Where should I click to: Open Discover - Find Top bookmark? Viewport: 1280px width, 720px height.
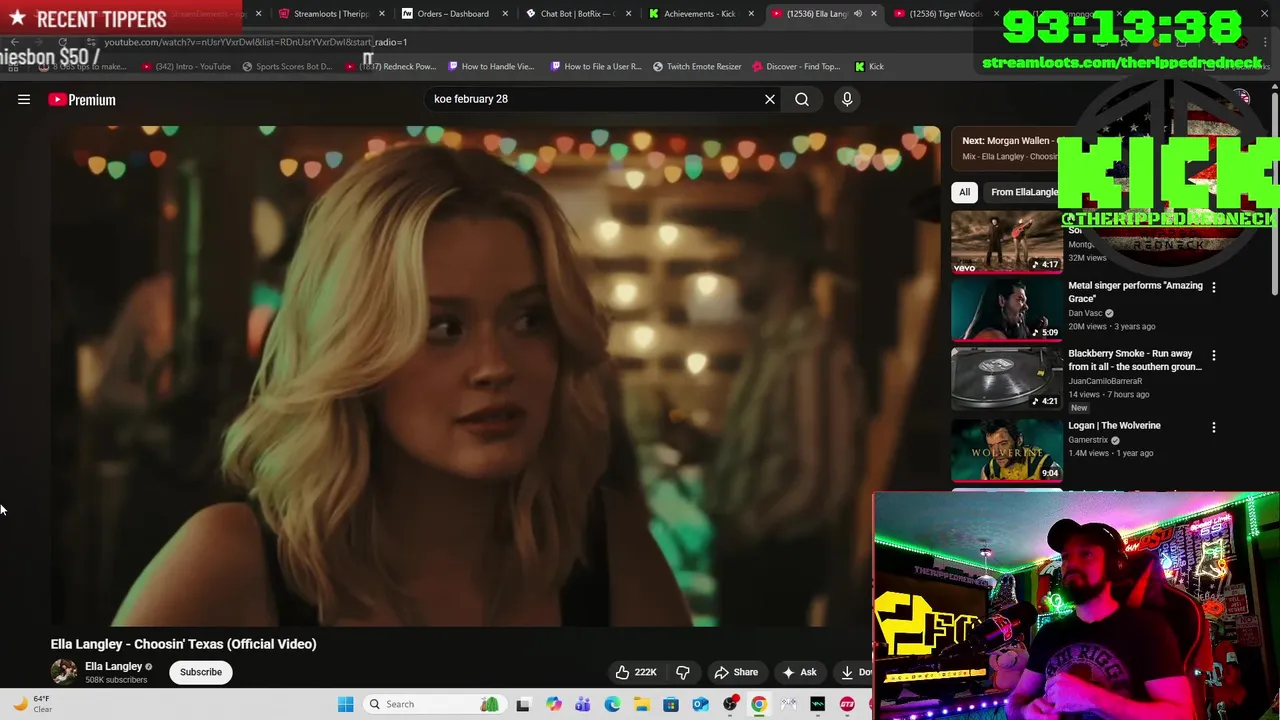[x=796, y=67]
